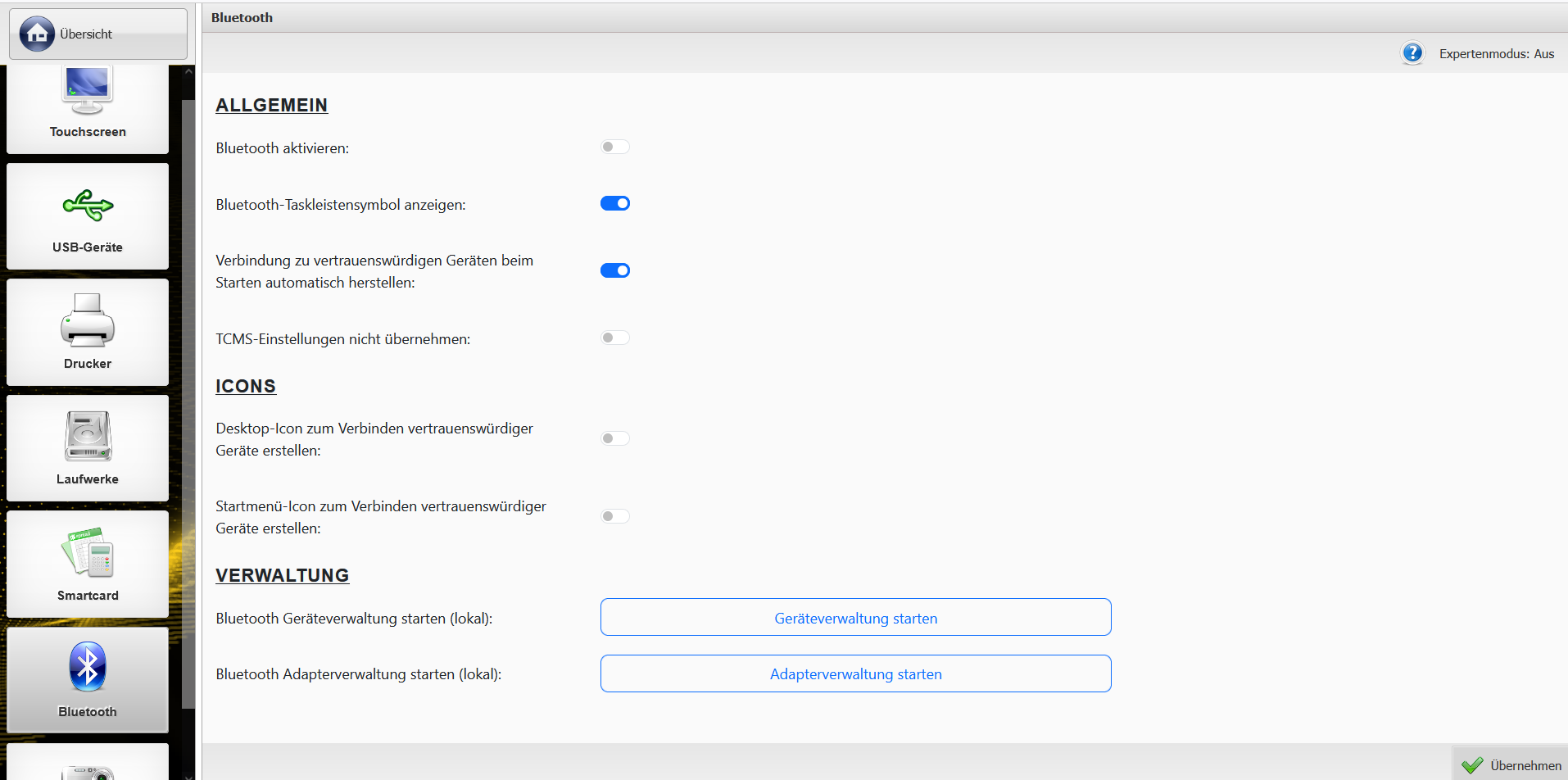Click the 'Bluetooth aktivieren:' label
The height and width of the screenshot is (780, 1568).
(x=283, y=148)
